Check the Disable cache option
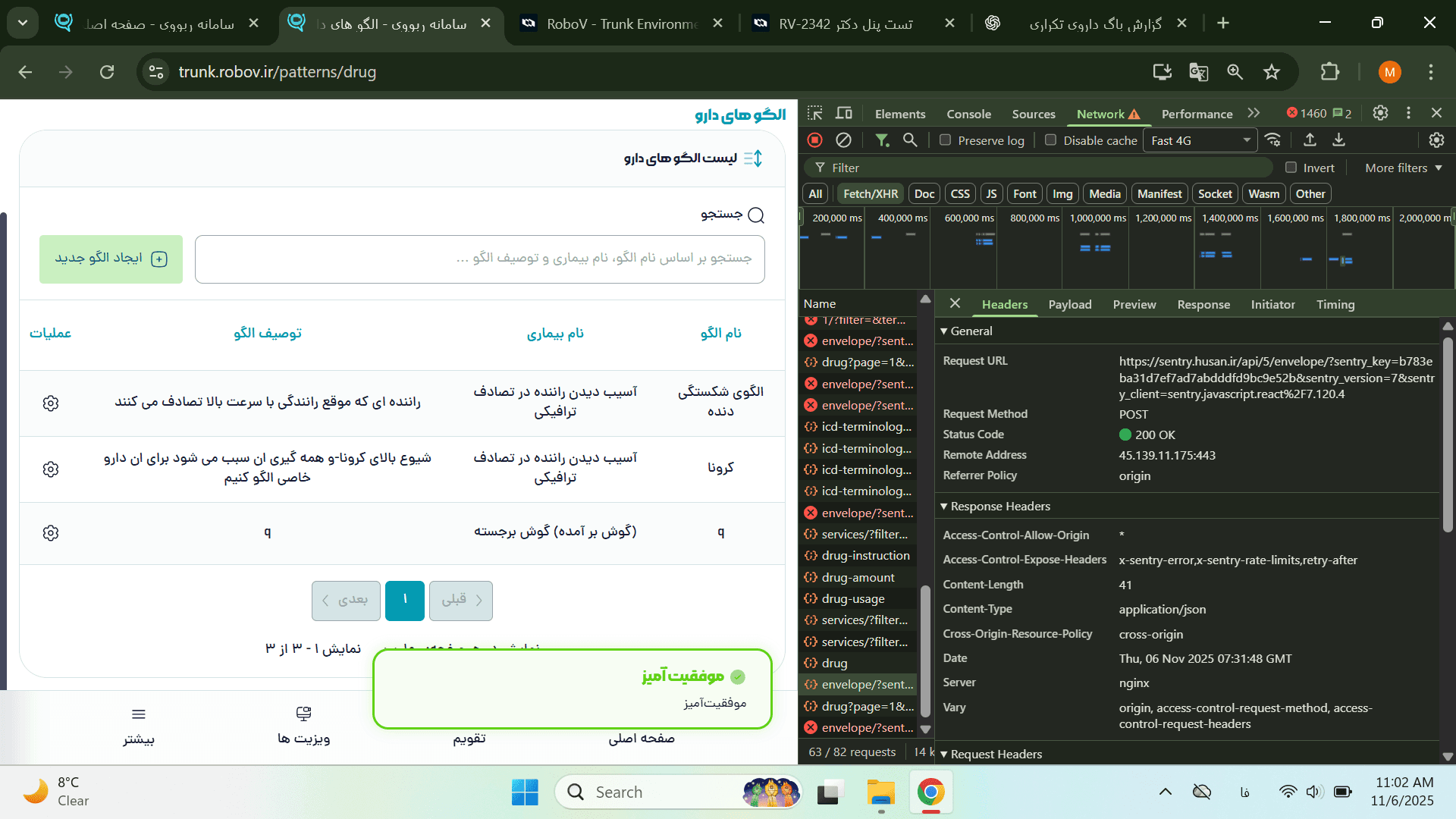The height and width of the screenshot is (819, 1456). (1051, 140)
